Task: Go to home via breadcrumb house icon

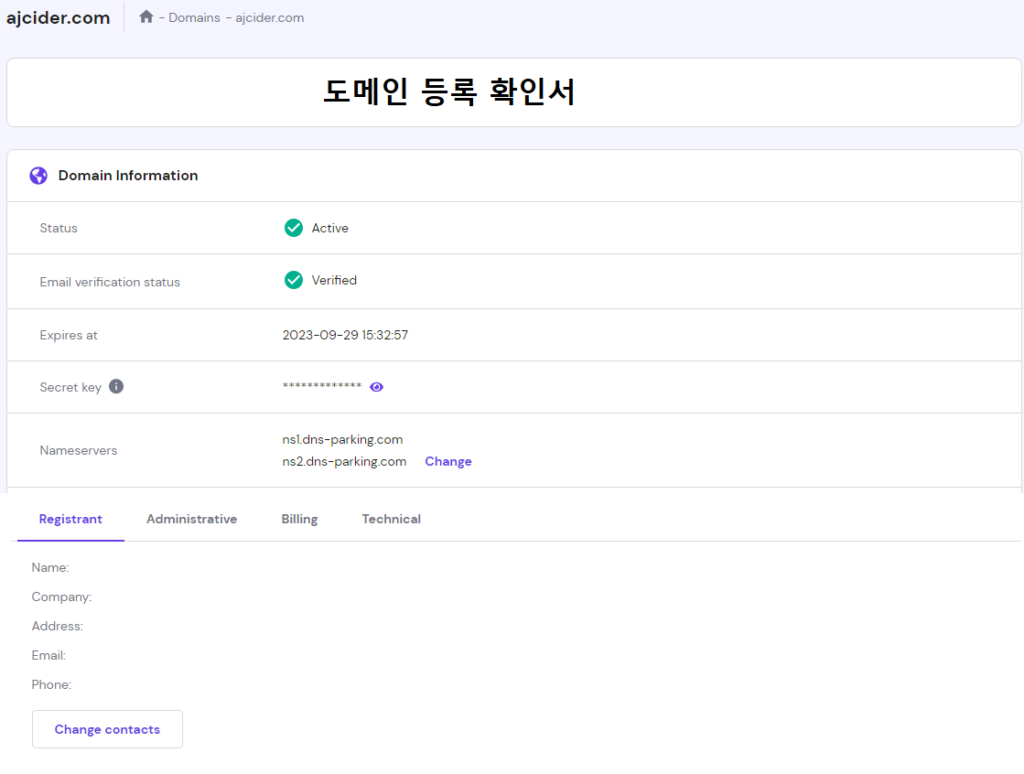Action: tap(146, 17)
